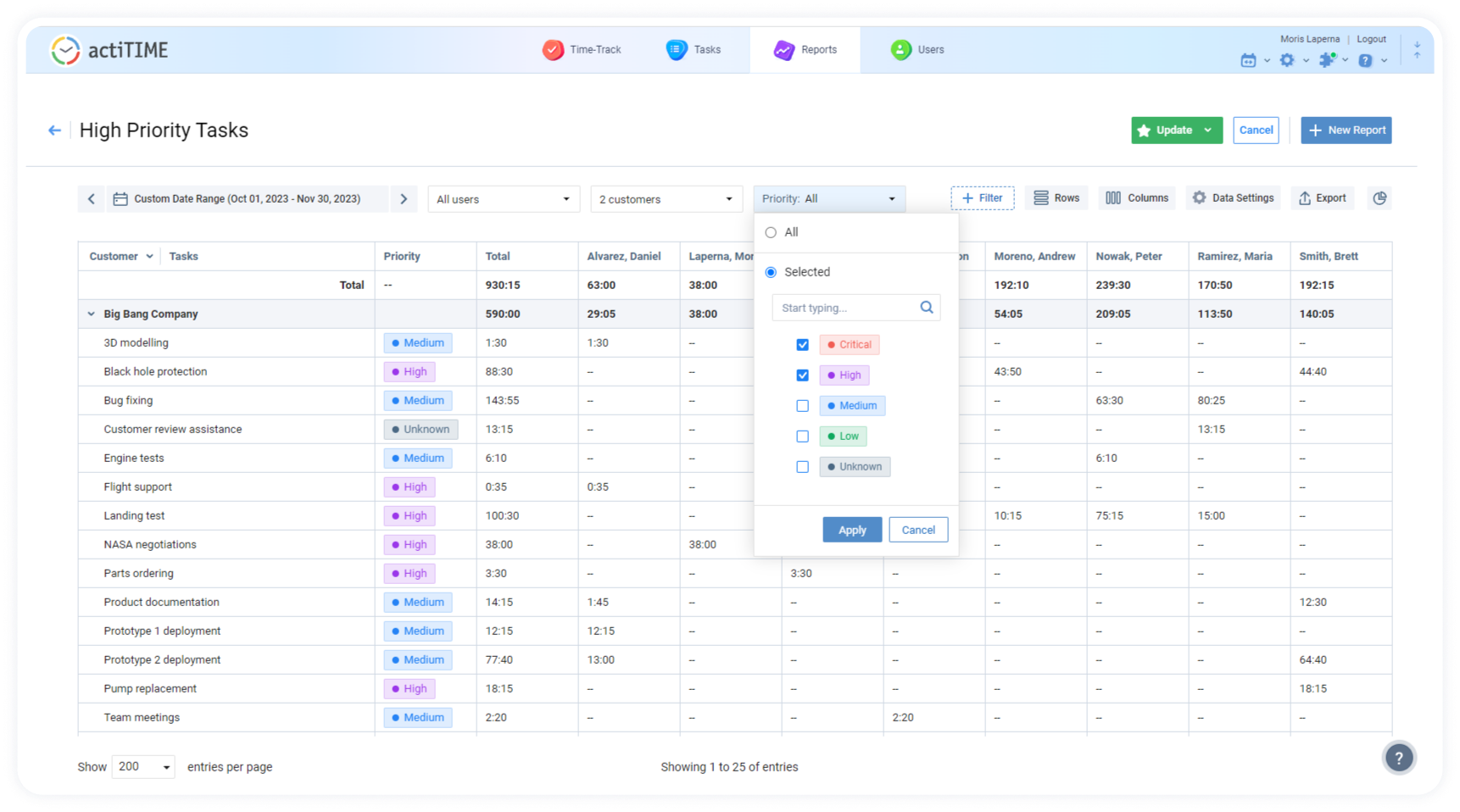Click the search magnifier icon
This screenshot has width=1460, height=812.
927,308
